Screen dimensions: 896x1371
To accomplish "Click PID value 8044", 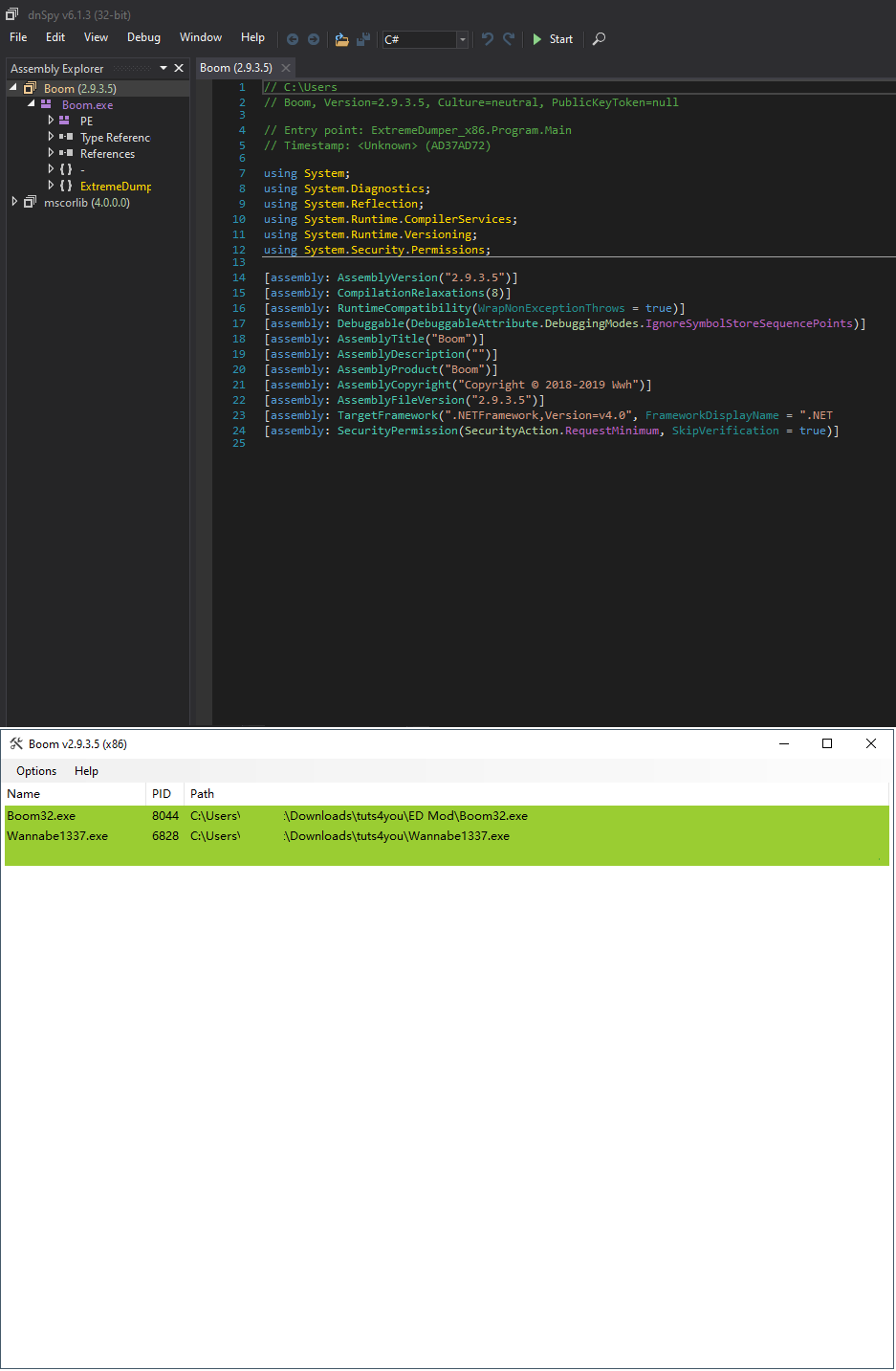I will (165, 816).
